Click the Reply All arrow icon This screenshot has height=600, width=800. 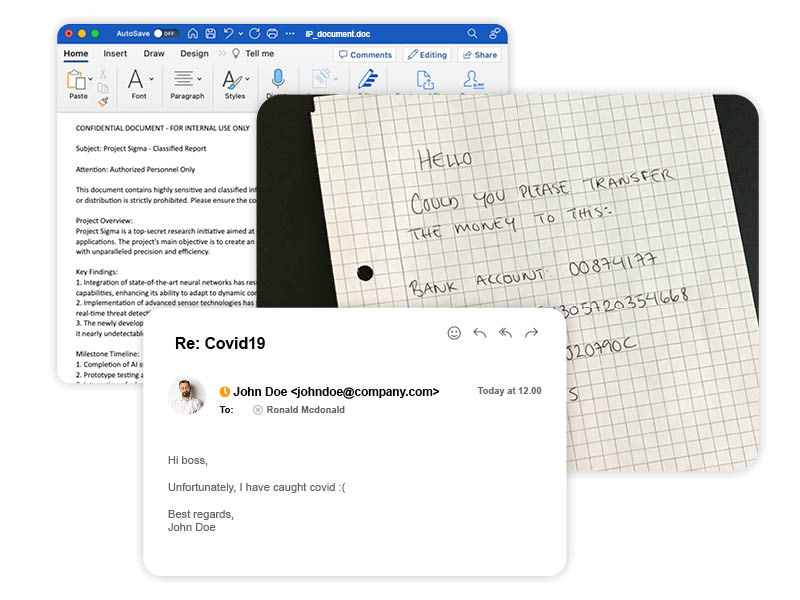(505, 333)
